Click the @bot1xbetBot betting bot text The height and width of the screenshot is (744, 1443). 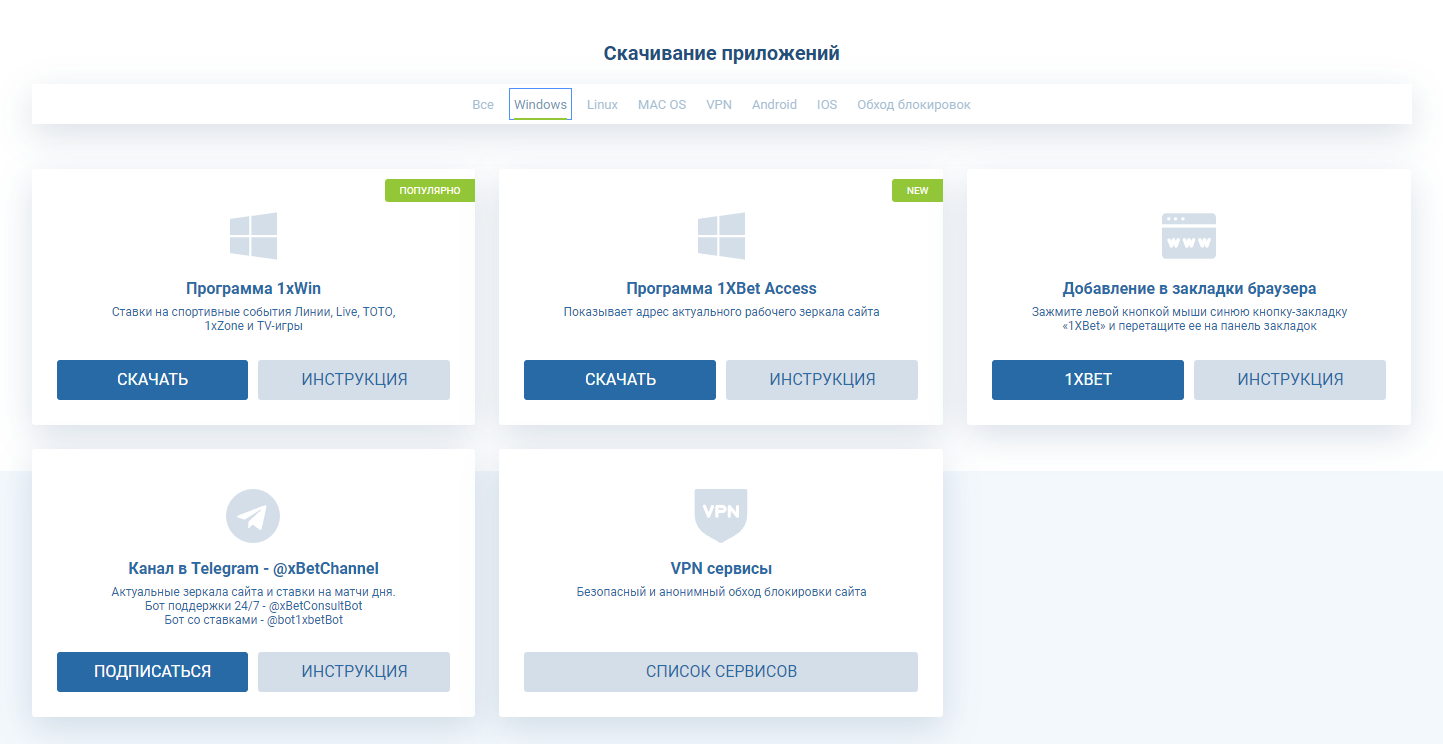(305, 620)
